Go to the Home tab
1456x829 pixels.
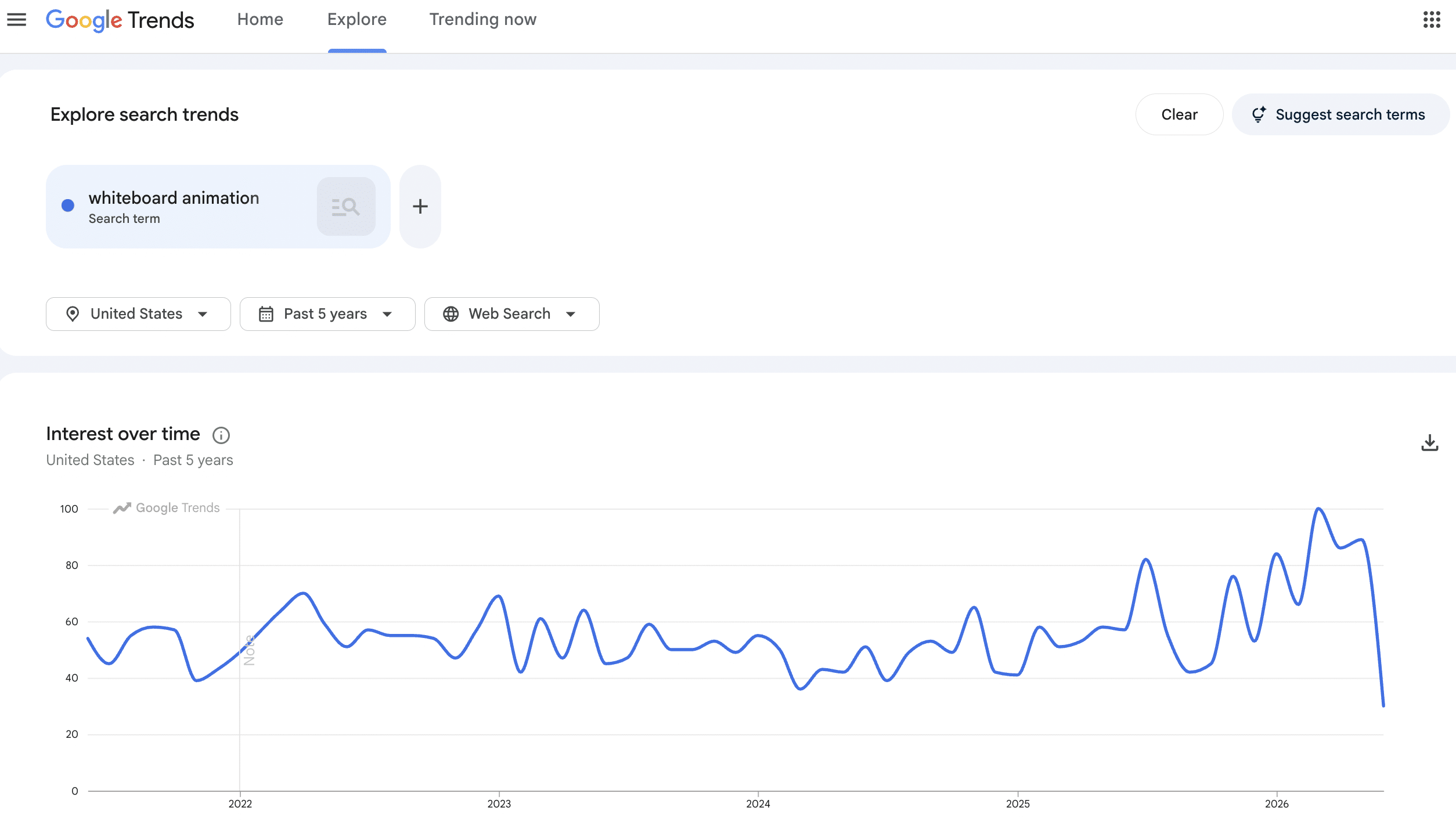[x=260, y=20]
